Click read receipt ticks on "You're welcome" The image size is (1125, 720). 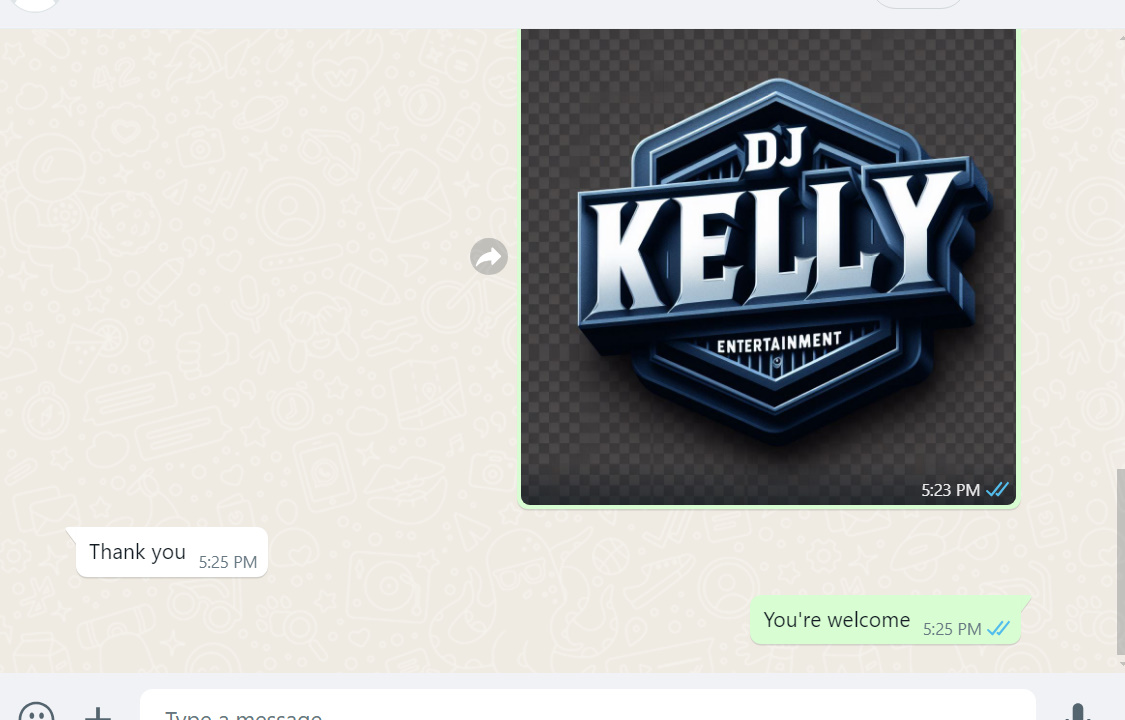pos(998,629)
